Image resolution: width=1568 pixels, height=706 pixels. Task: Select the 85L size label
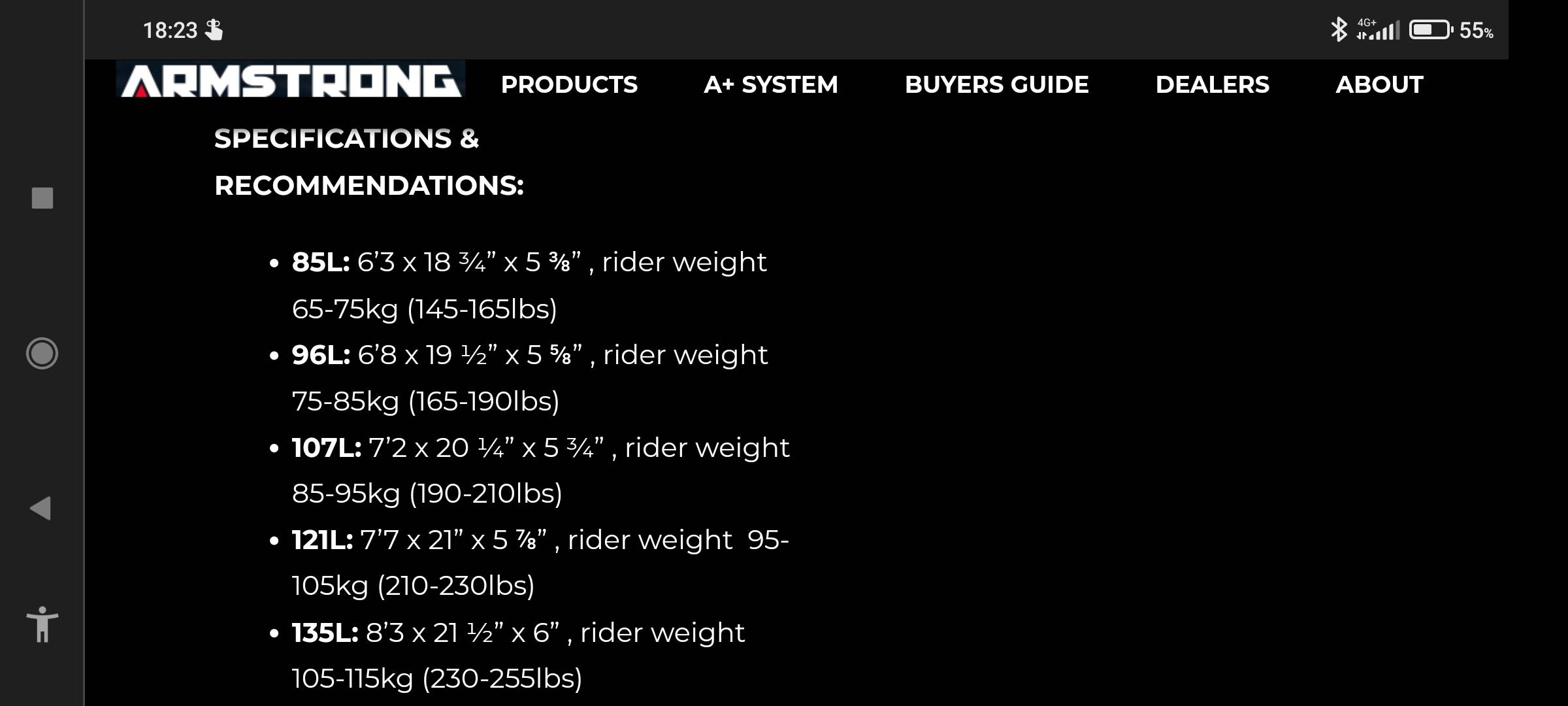pos(320,262)
